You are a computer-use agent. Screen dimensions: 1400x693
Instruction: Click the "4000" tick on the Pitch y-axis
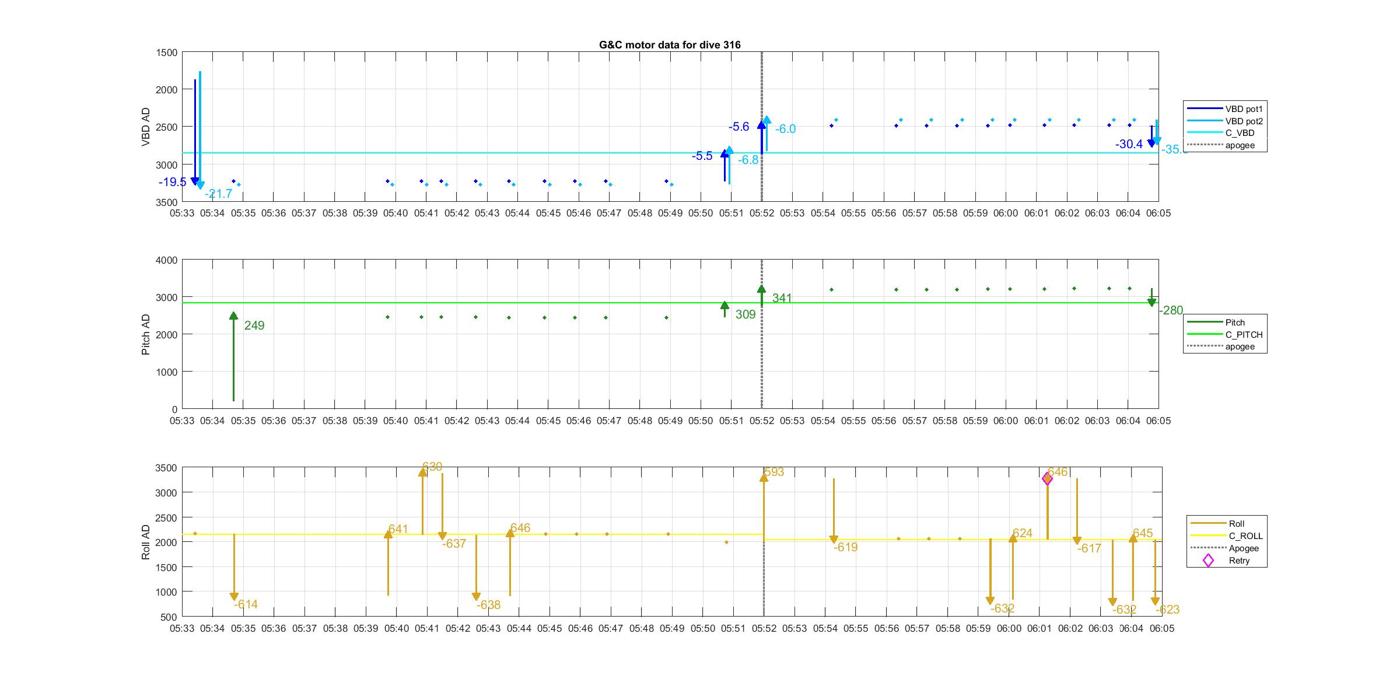pyautogui.click(x=167, y=260)
